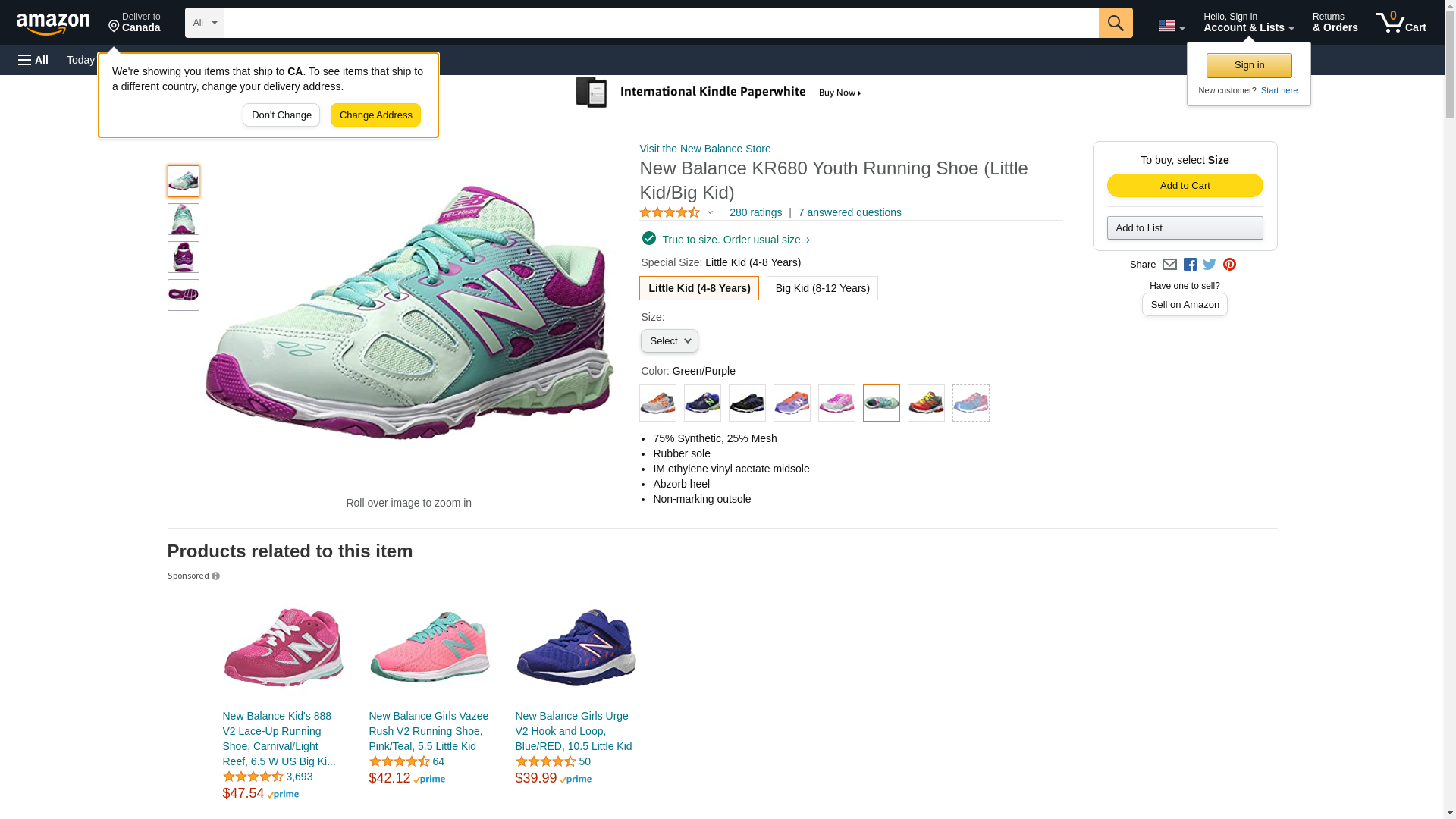Share product on Pinterest icon
This screenshot has width=1456, height=819.
[1229, 265]
